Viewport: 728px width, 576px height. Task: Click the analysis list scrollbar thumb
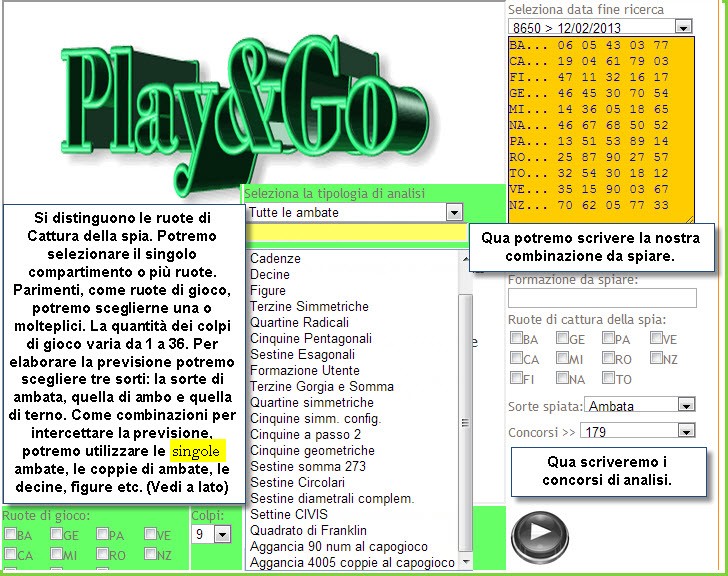[465, 422]
